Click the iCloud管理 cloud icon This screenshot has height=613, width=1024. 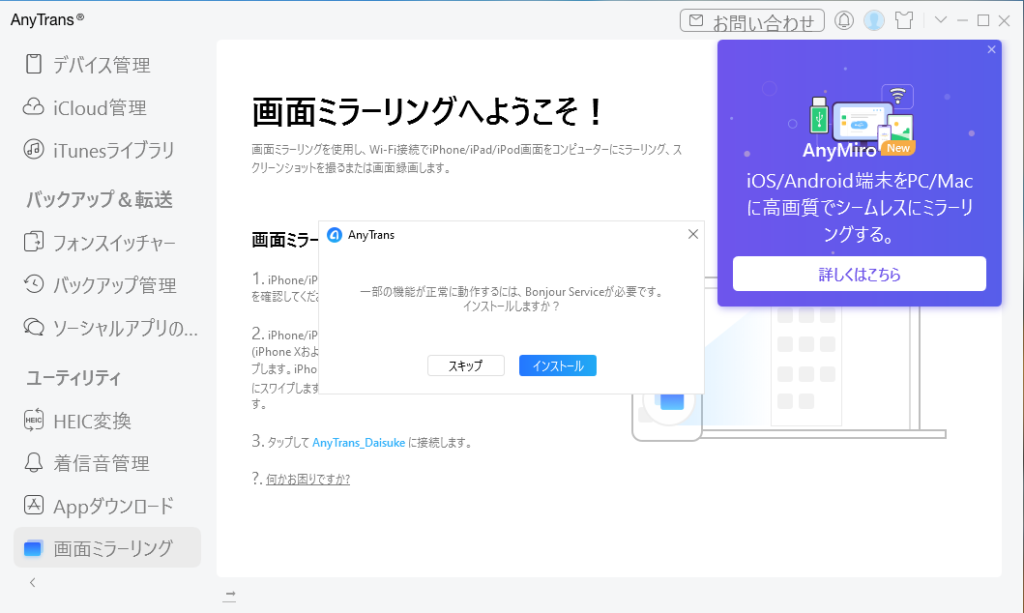(x=33, y=107)
